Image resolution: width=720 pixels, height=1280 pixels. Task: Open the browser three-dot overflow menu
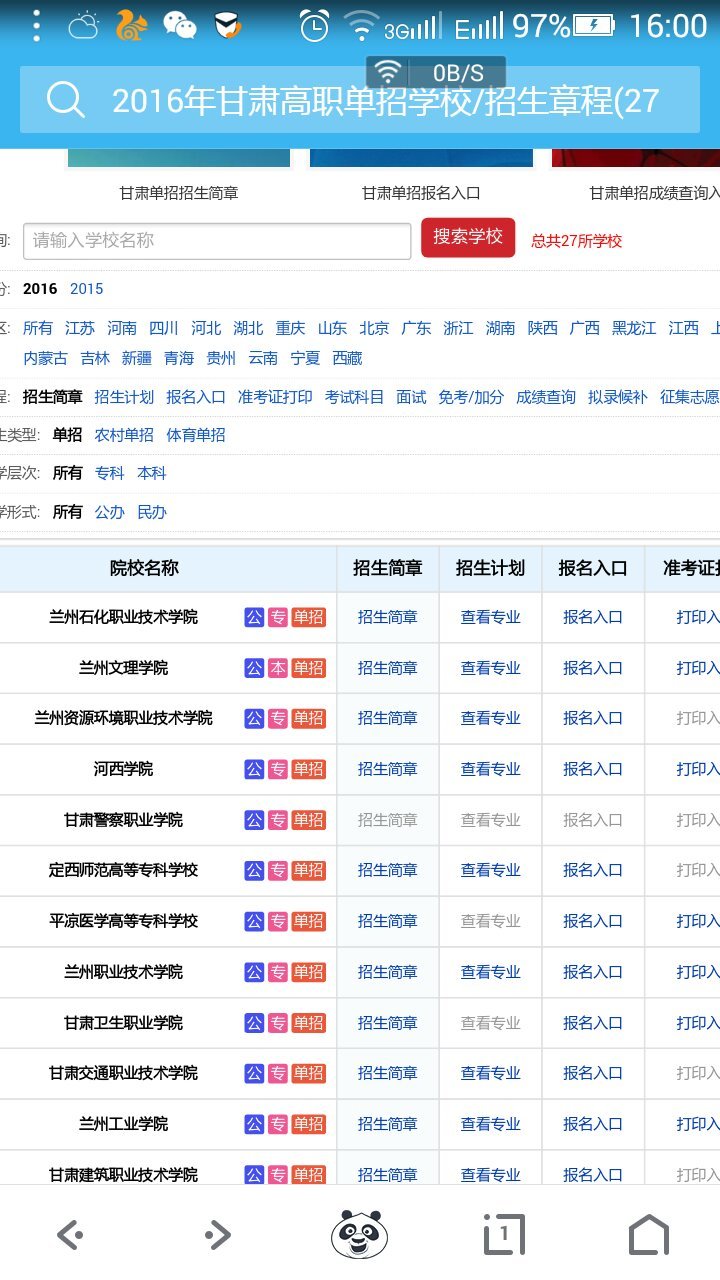36,26
